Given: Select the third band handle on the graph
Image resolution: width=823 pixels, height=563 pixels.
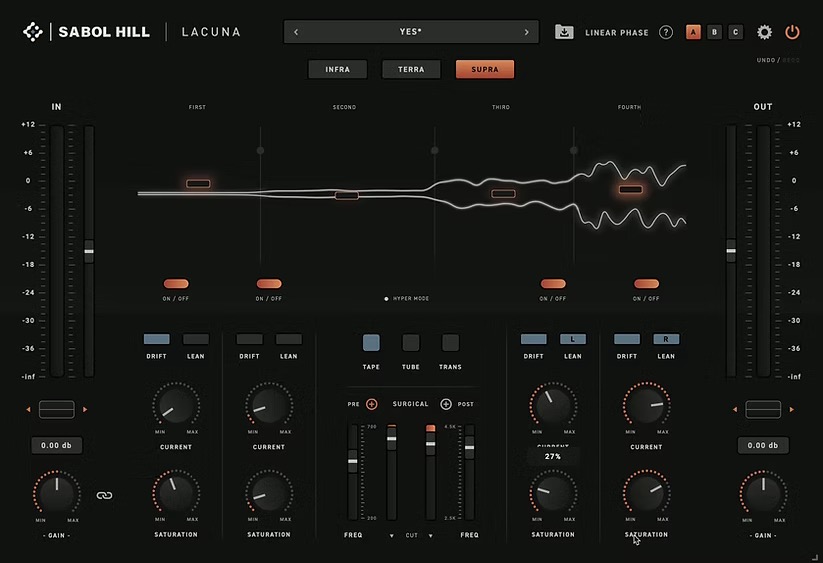Looking at the screenshot, I should 503,194.
